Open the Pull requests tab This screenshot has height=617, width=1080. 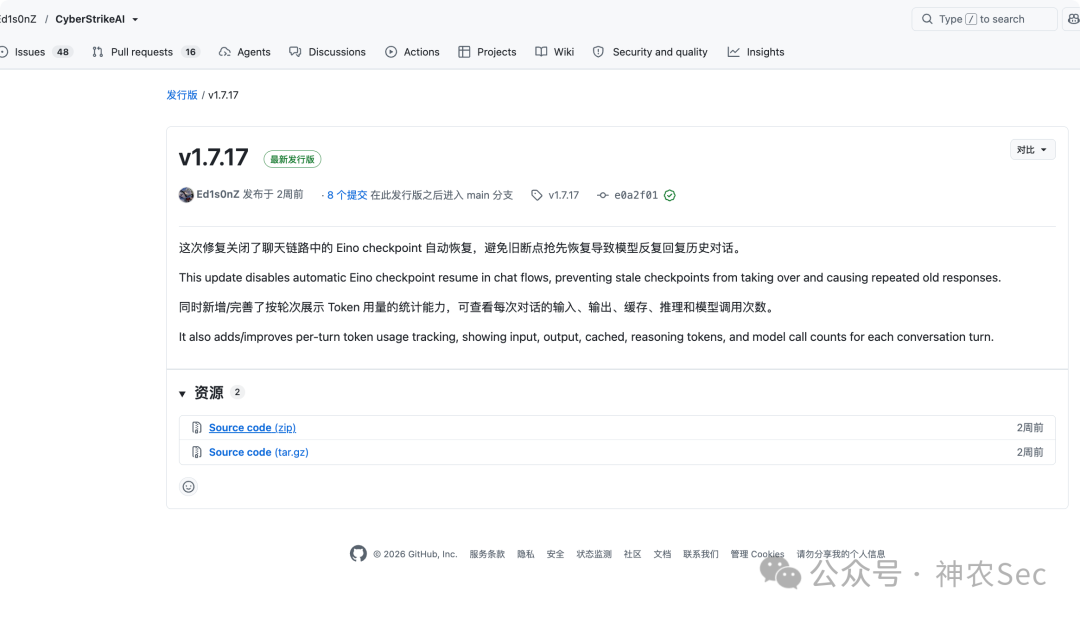coord(145,52)
